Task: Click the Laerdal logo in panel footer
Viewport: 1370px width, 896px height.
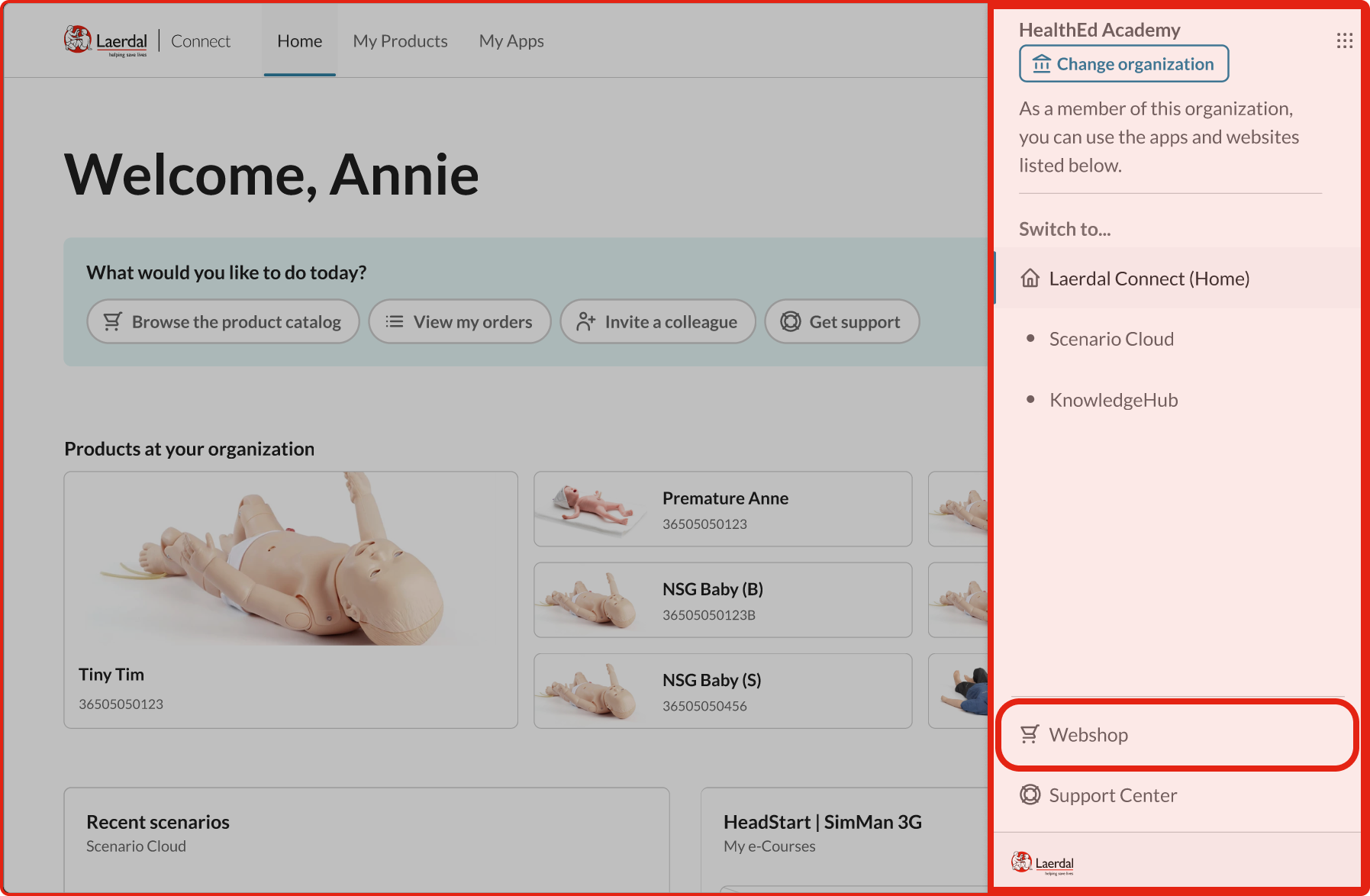Action: [1043, 863]
